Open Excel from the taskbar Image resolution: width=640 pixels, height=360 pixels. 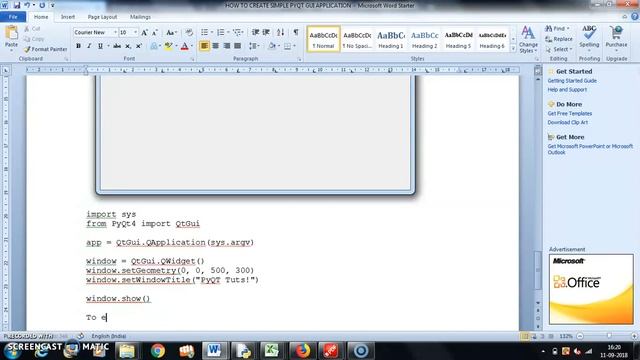pyautogui.click(x=271, y=351)
